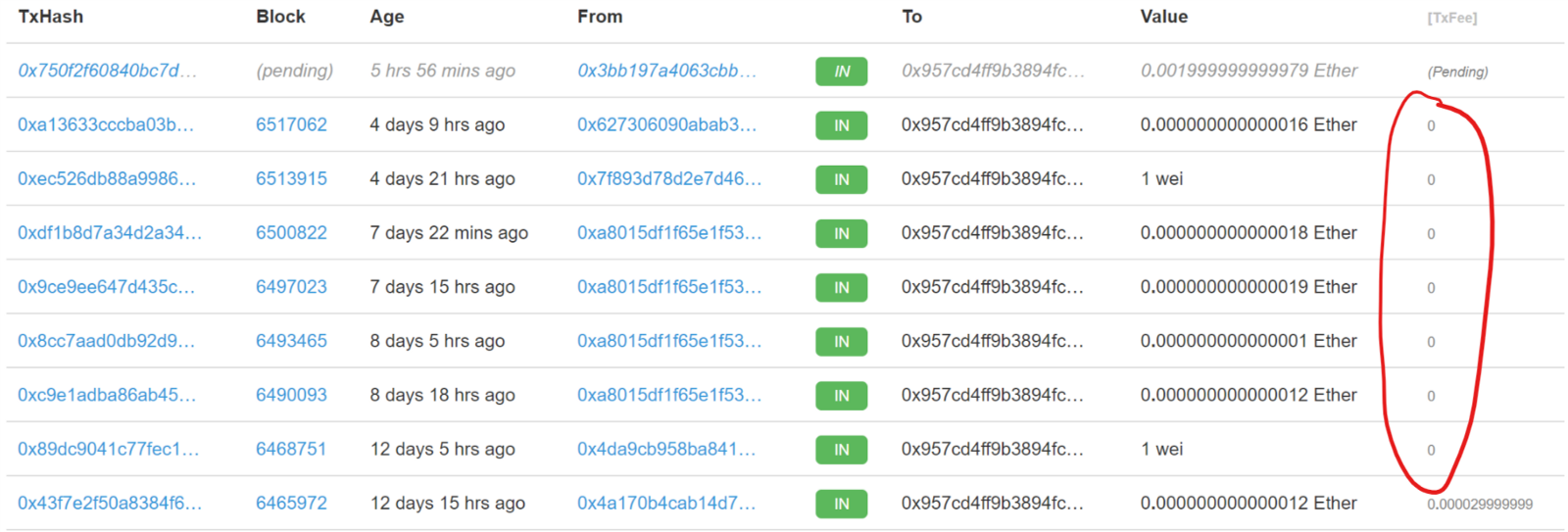
Task: Open sender address 0x627306090abab3
Action: [666, 124]
